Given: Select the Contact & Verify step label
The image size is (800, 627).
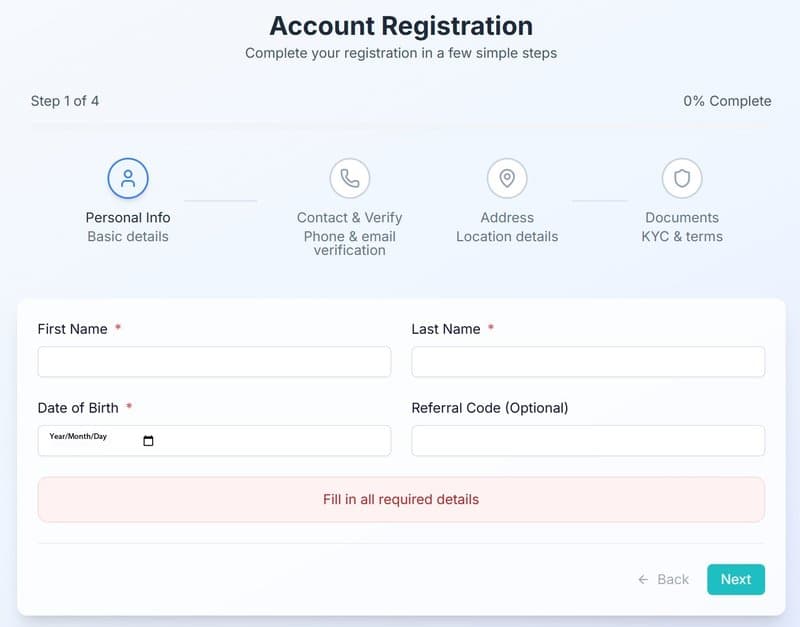Looking at the screenshot, I should point(350,218).
